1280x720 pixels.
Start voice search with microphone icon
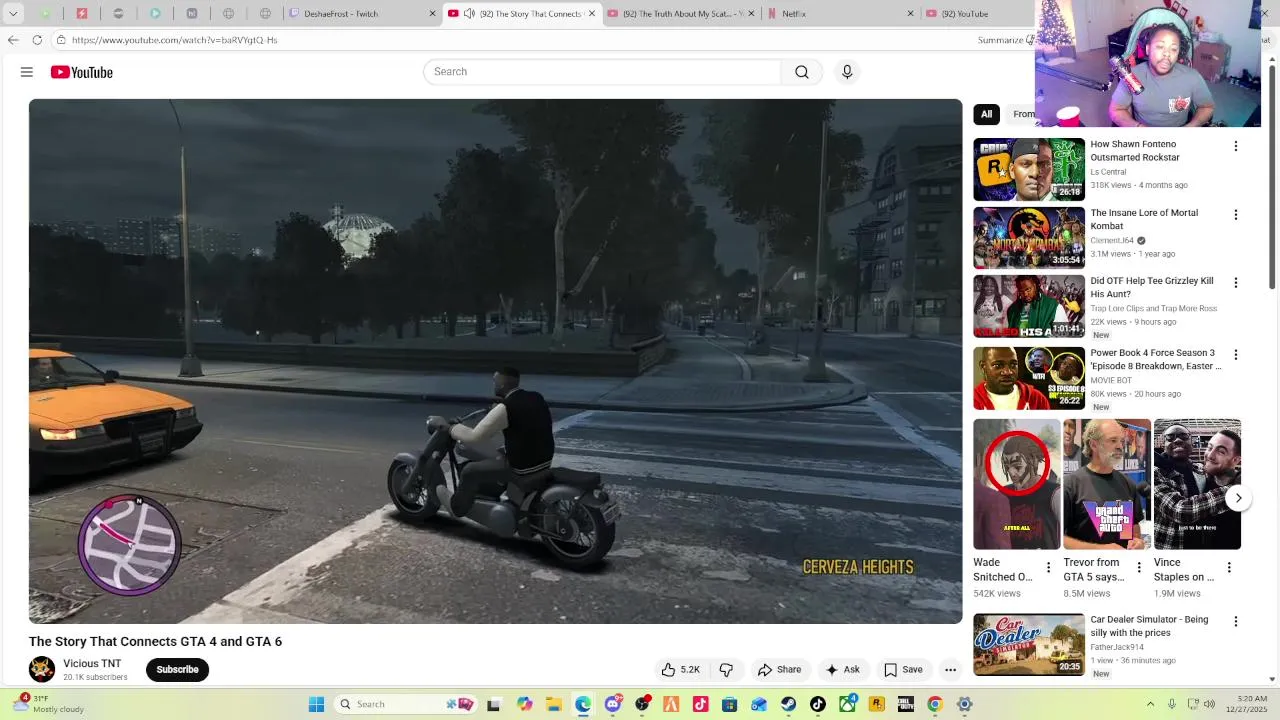click(847, 72)
